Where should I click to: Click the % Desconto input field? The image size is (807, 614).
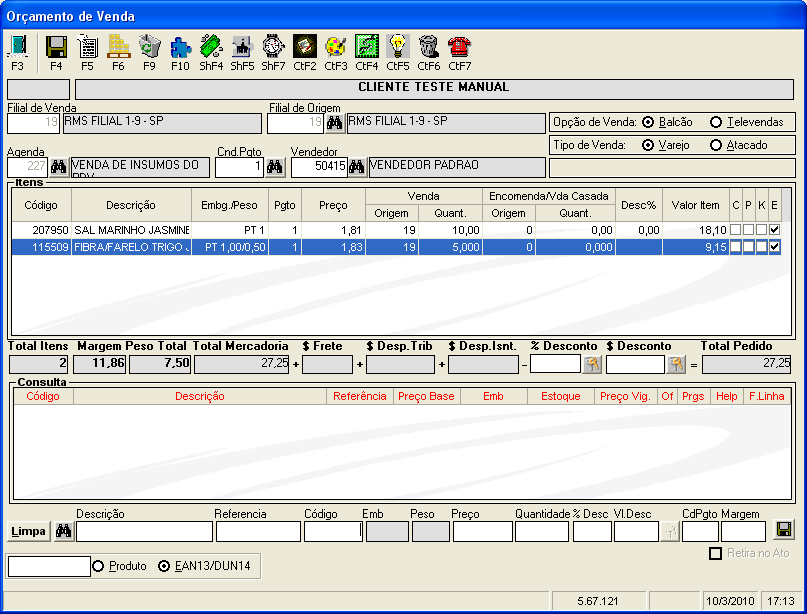click(555, 364)
